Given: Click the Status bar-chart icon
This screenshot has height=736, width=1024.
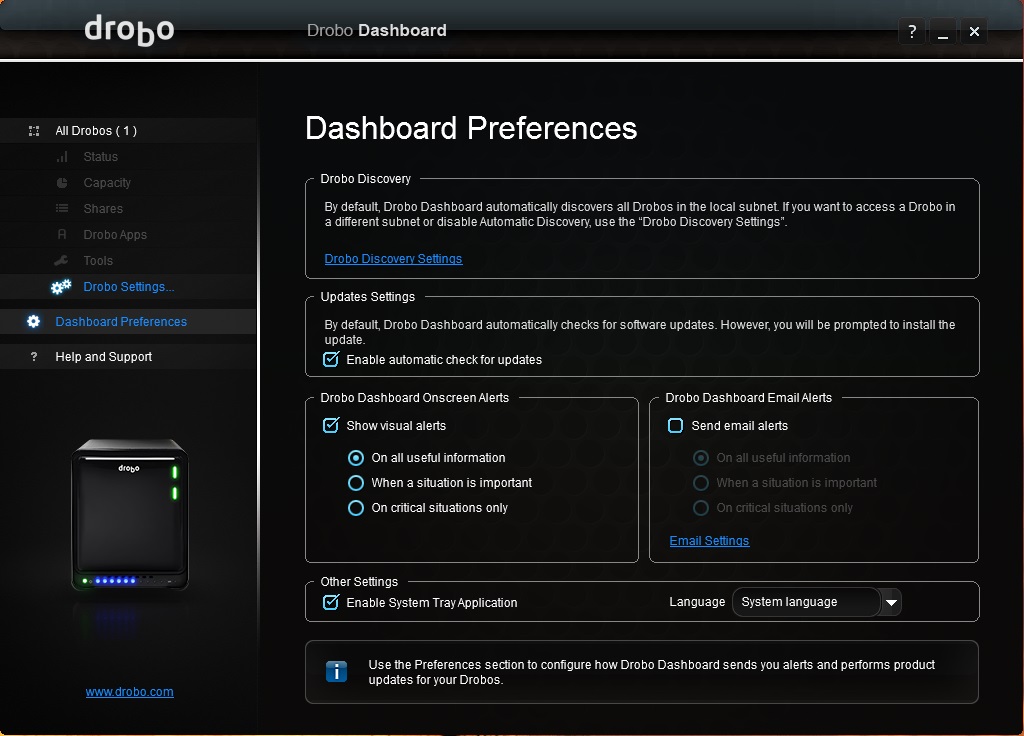Looking at the screenshot, I should 62,157.
